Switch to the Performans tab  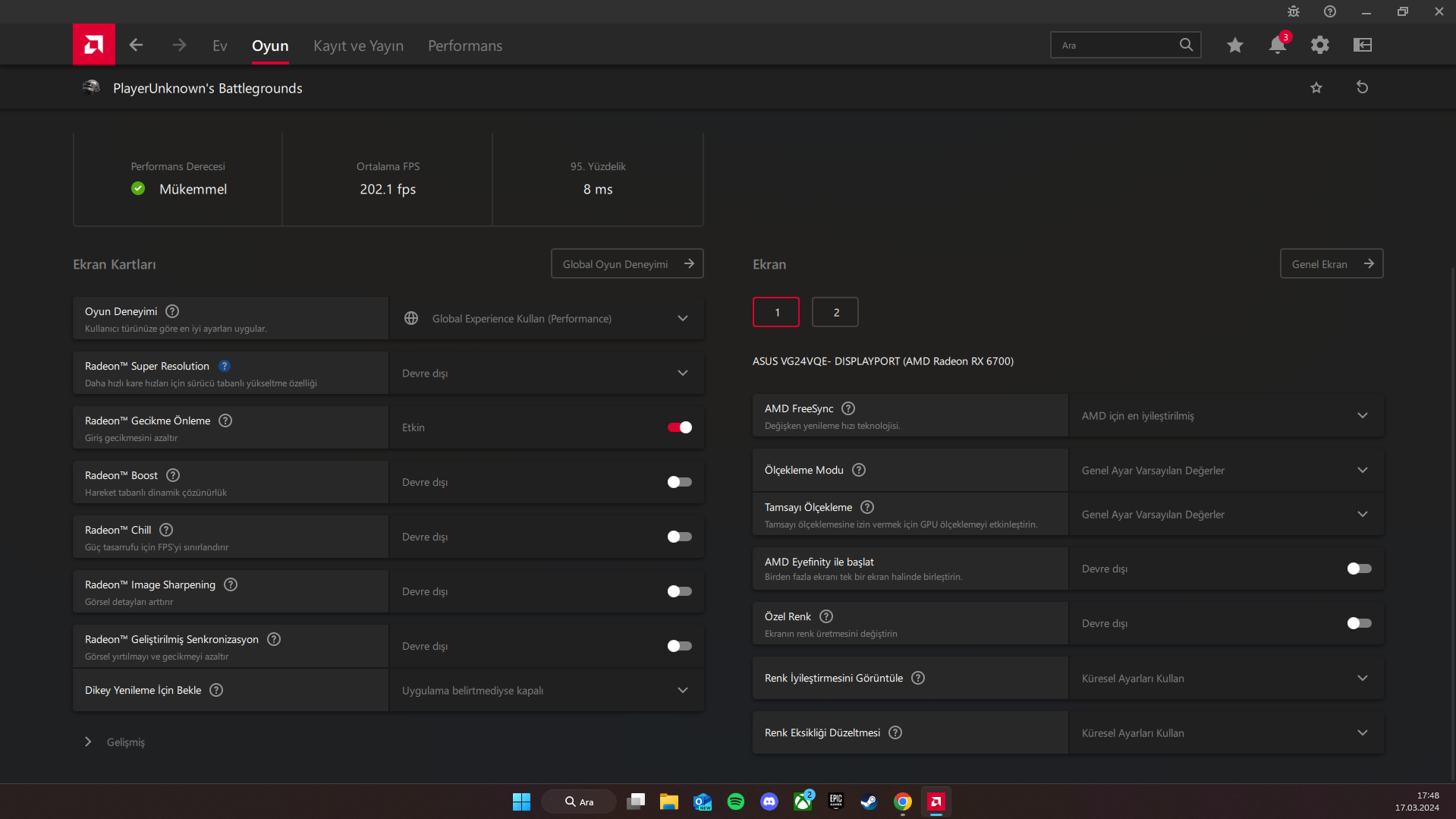[x=464, y=46]
